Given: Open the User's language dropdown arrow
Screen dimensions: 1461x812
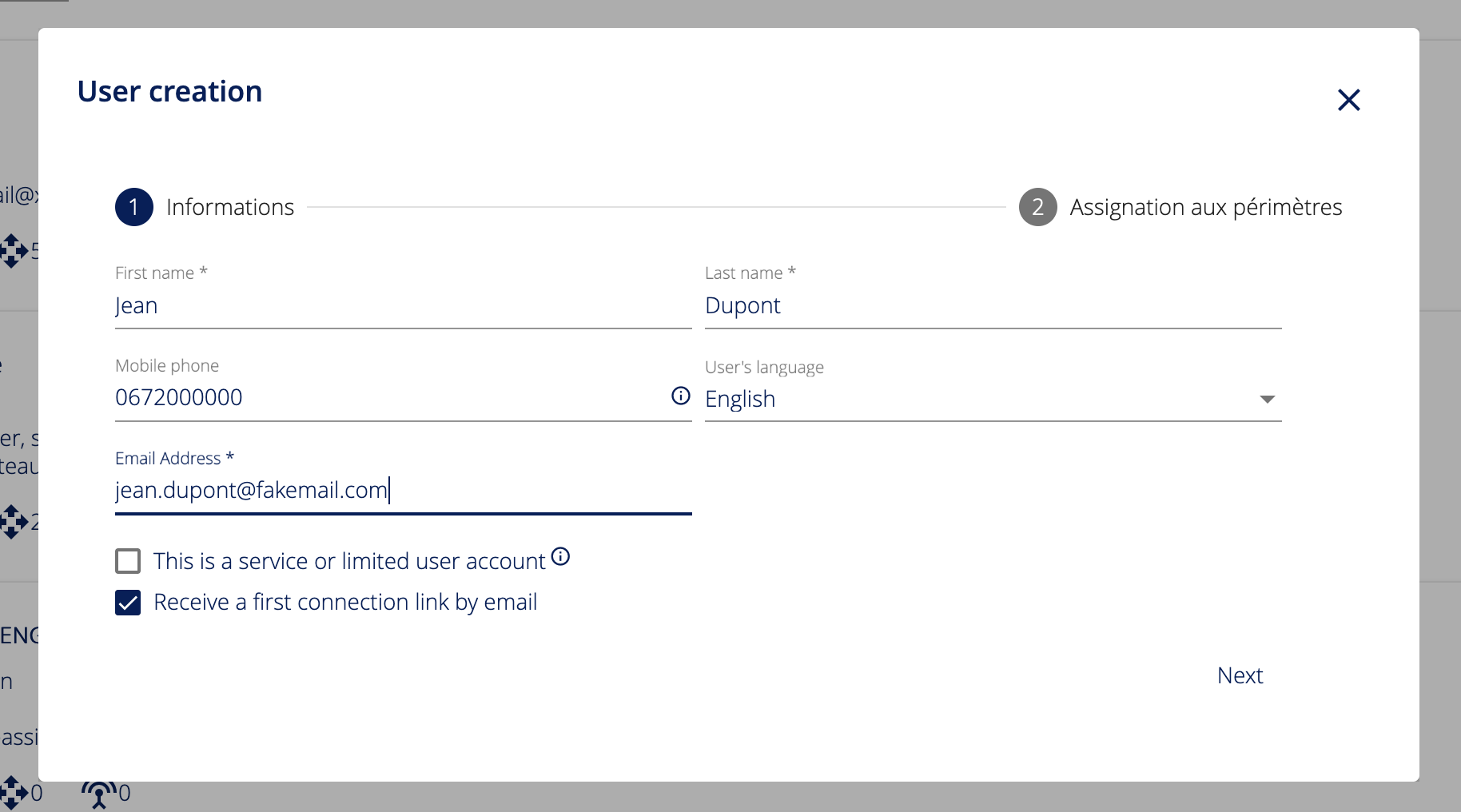Looking at the screenshot, I should pyautogui.click(x=1267, y=399).
